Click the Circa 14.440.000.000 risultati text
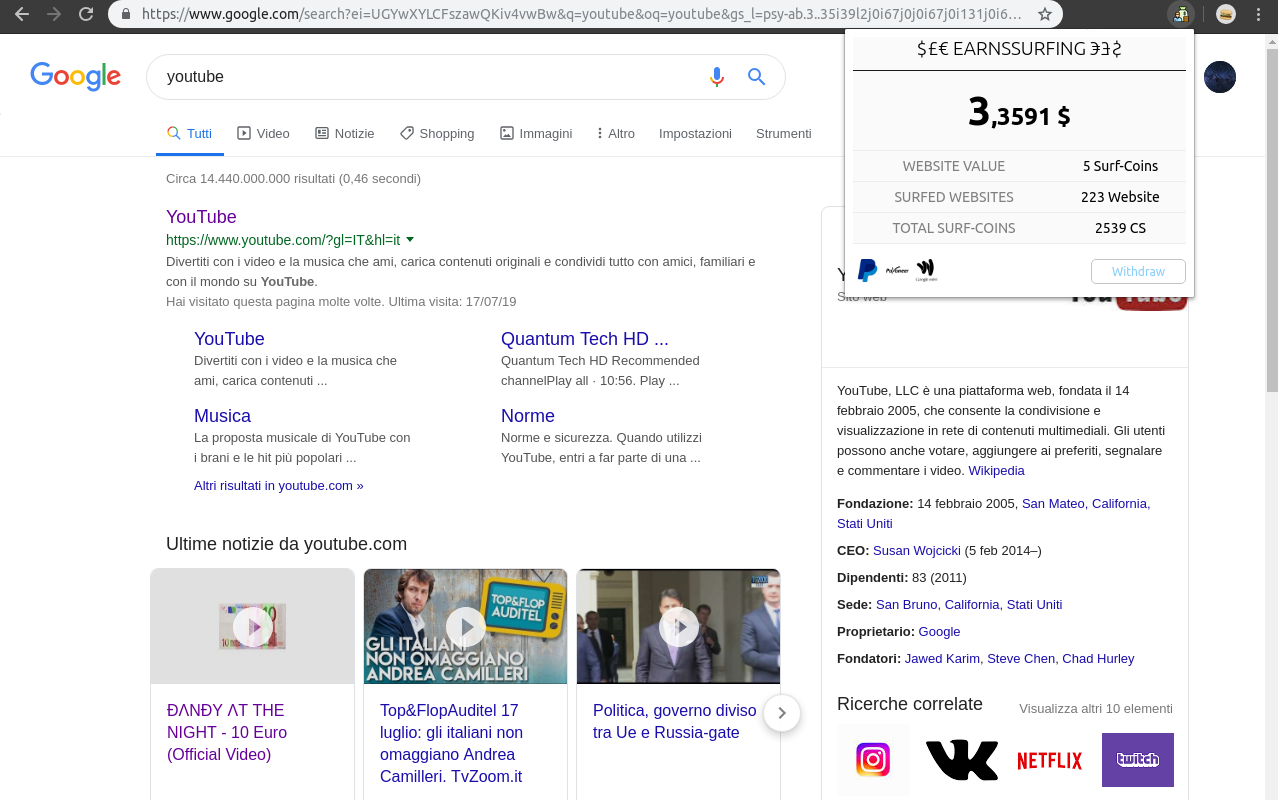The width and height of the screenshot is (1280, 800). pyautogui.click(x=293, y=179)
